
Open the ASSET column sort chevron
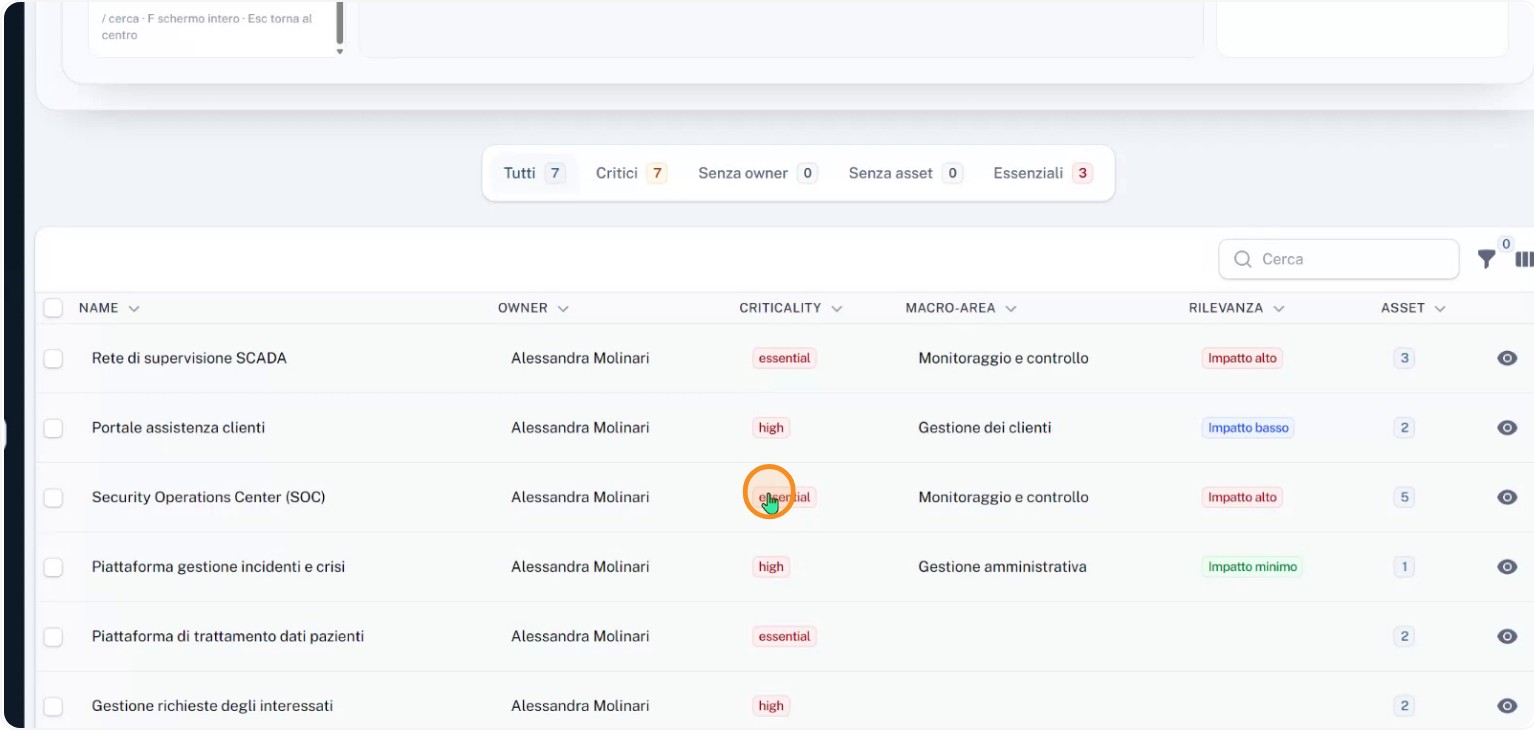click(x=1440, y=308)
